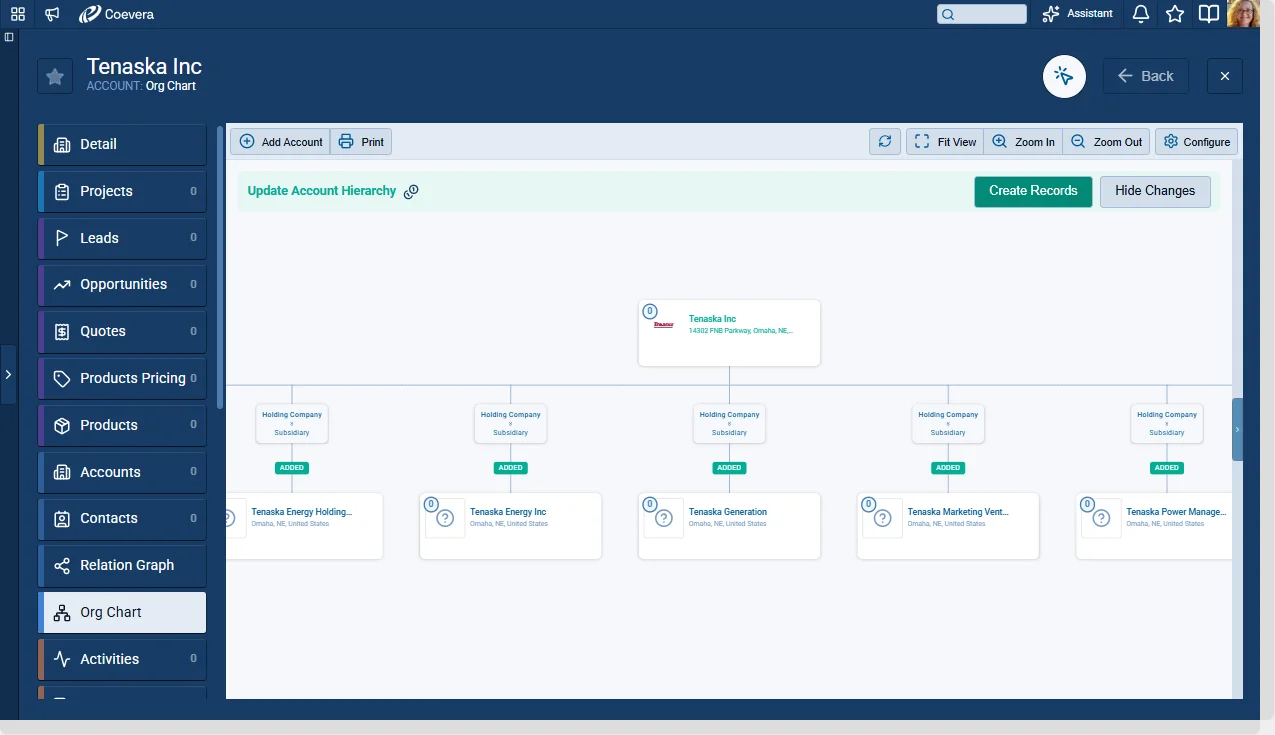Open the Tenaska Inc root node name
This screenshot has width=1275, height=735.
click(712, 319)
